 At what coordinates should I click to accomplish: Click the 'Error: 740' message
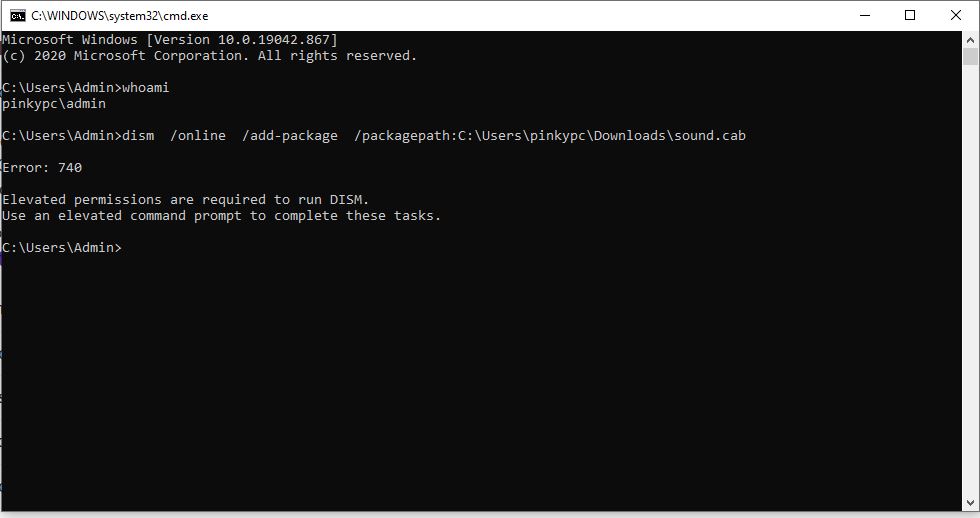tap(42, 167)
